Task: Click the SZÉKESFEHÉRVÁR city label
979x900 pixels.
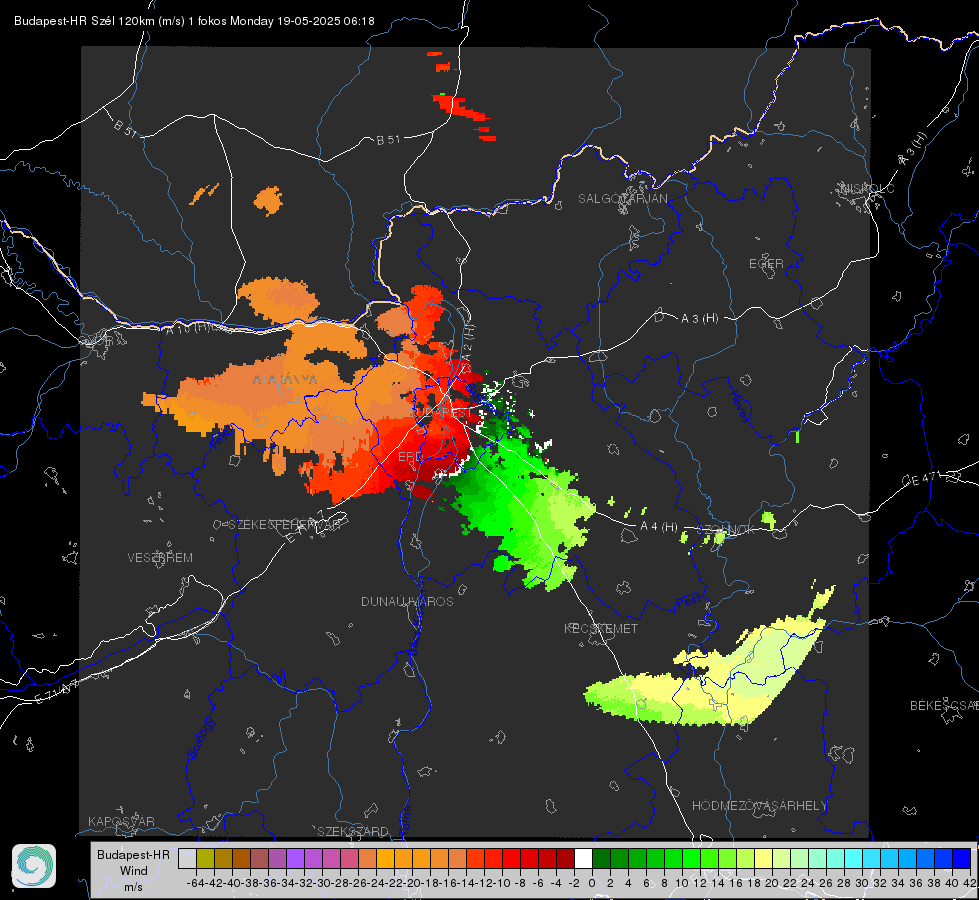Action: 286,524
